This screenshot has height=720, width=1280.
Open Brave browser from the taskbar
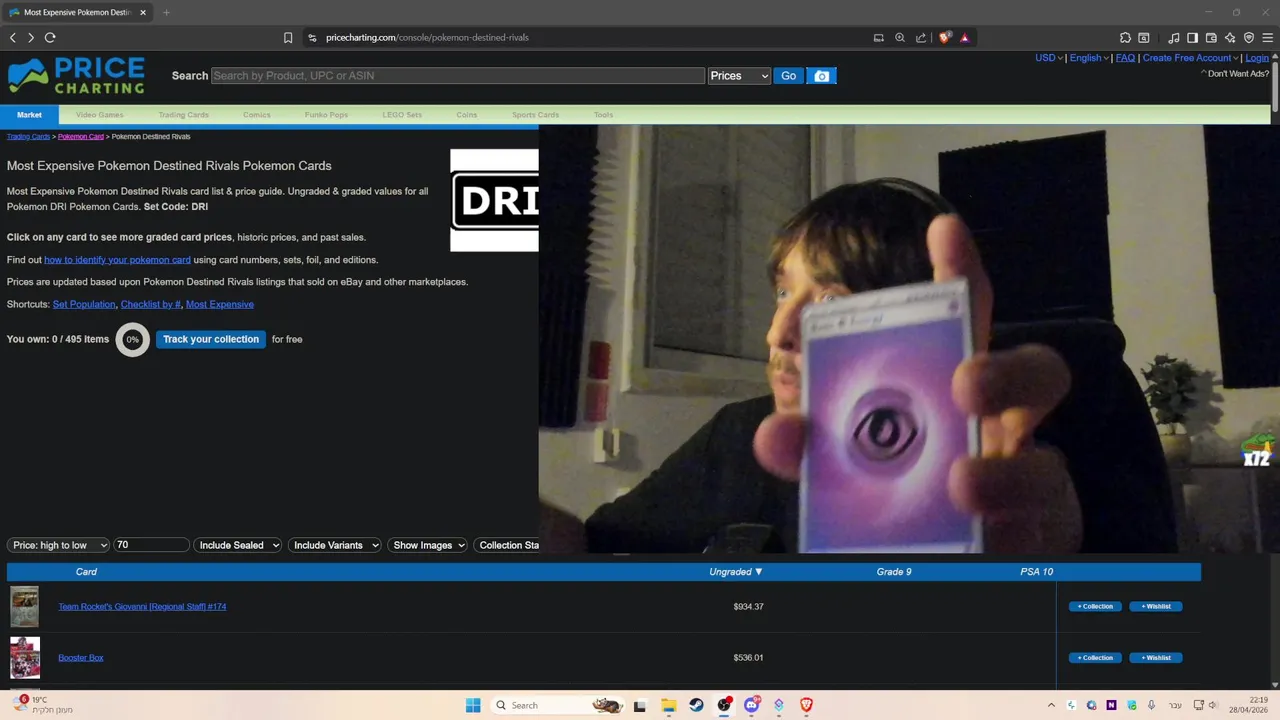[x=806, y=705]
